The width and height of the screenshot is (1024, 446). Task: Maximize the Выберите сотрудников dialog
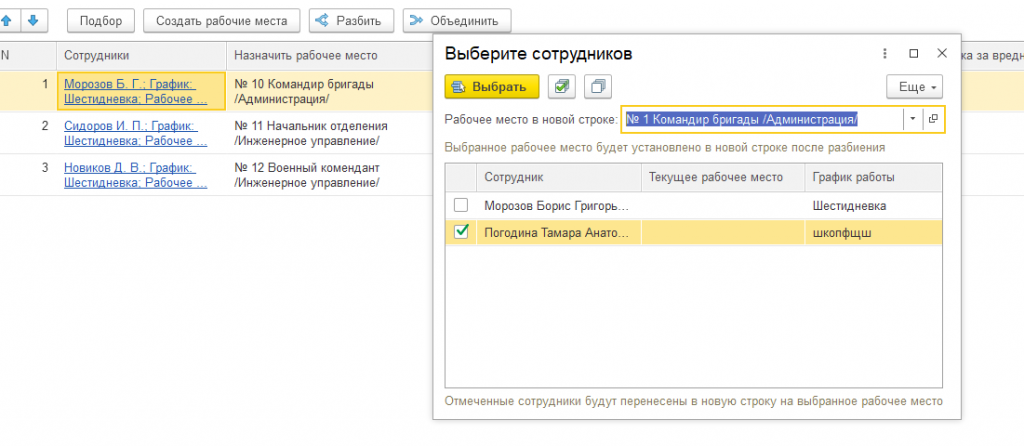click(914, 54)
